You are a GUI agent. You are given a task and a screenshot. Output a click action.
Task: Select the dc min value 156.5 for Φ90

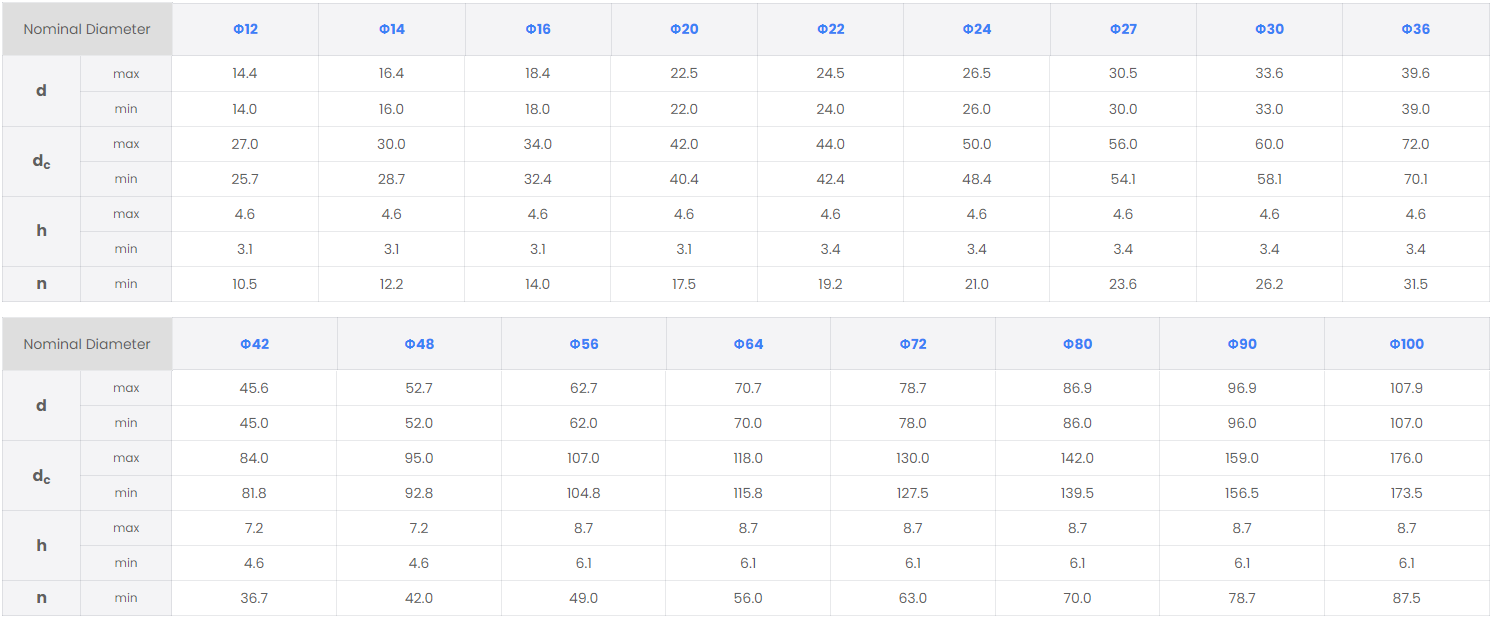[1242, 494]
